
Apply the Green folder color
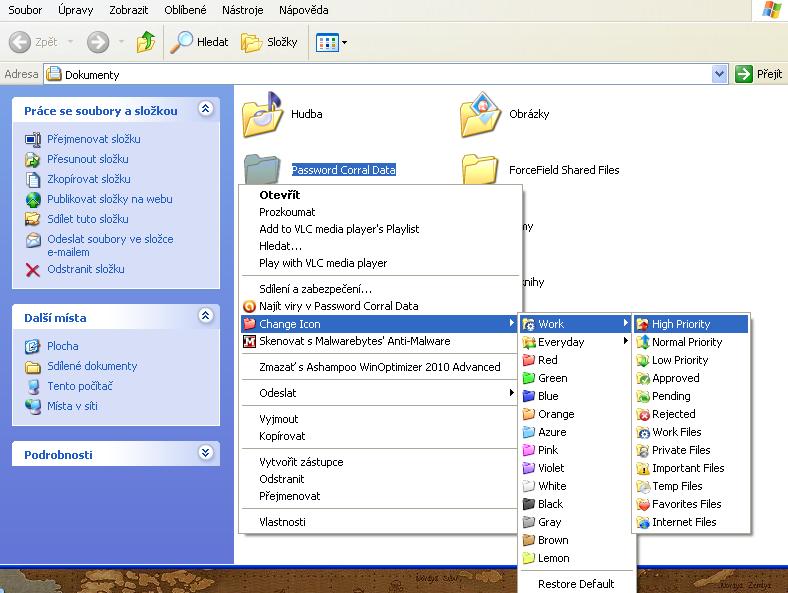(x=552, y=378)
